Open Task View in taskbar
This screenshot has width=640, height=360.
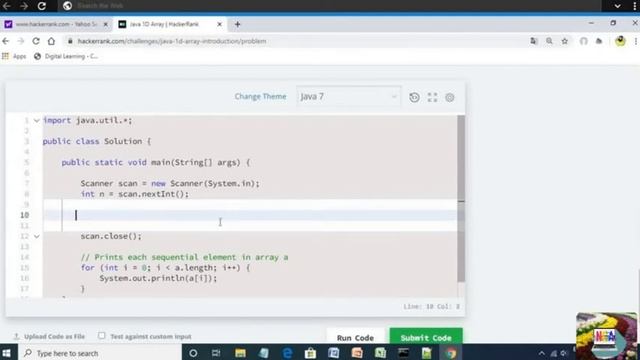[x=216, y=353]
